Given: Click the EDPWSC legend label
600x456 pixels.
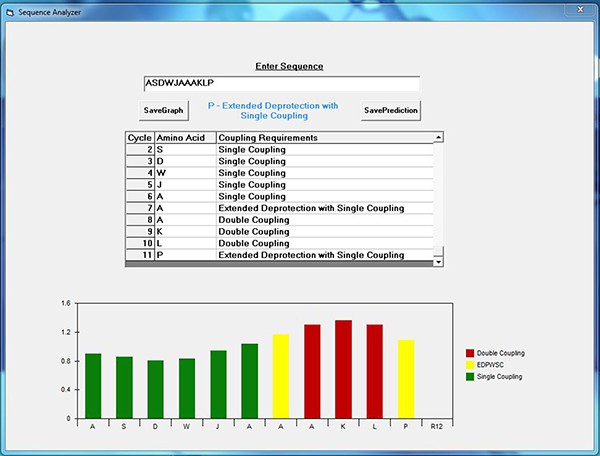Looking at the screenshot, I should pyautogui.click(x=490, y=365).
